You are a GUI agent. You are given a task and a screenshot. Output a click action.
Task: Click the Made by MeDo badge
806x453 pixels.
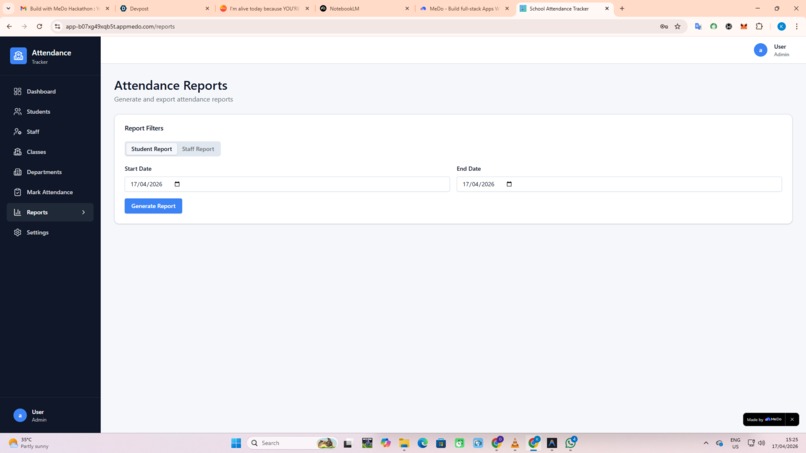point(764,420)
